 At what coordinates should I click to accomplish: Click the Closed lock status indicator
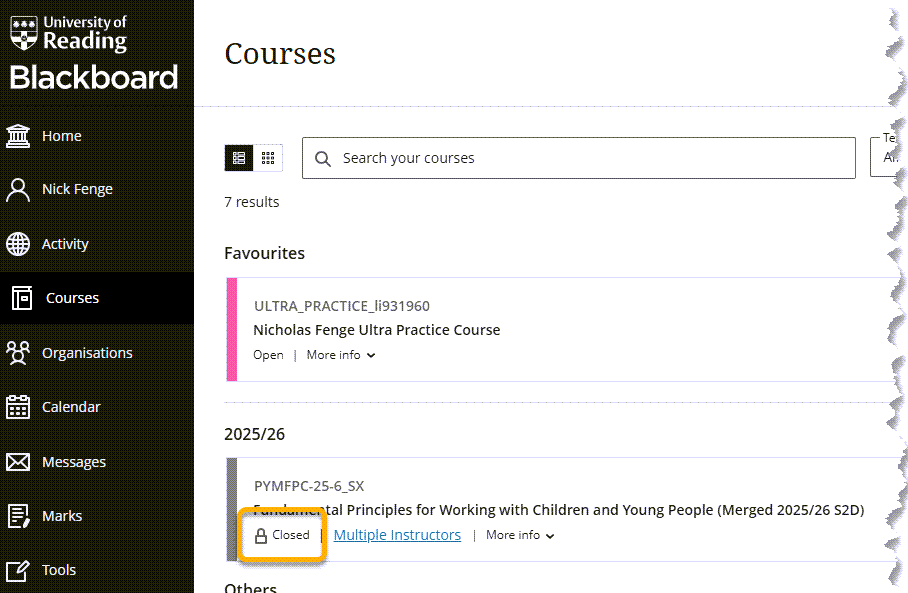pos(282,535)
